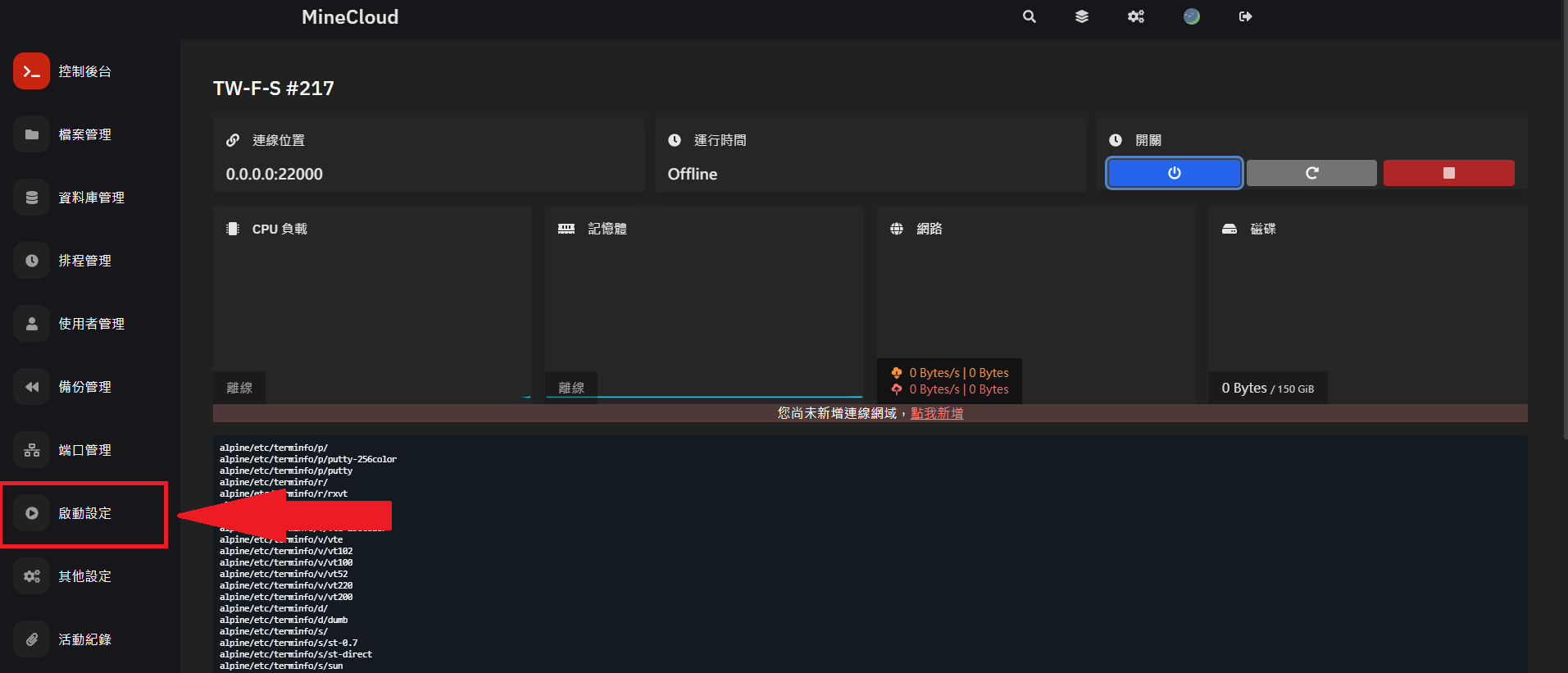This screenshot has height=673, width=1568.
Task: Click the logout icon in top bar
Action: coord(1245,16)
